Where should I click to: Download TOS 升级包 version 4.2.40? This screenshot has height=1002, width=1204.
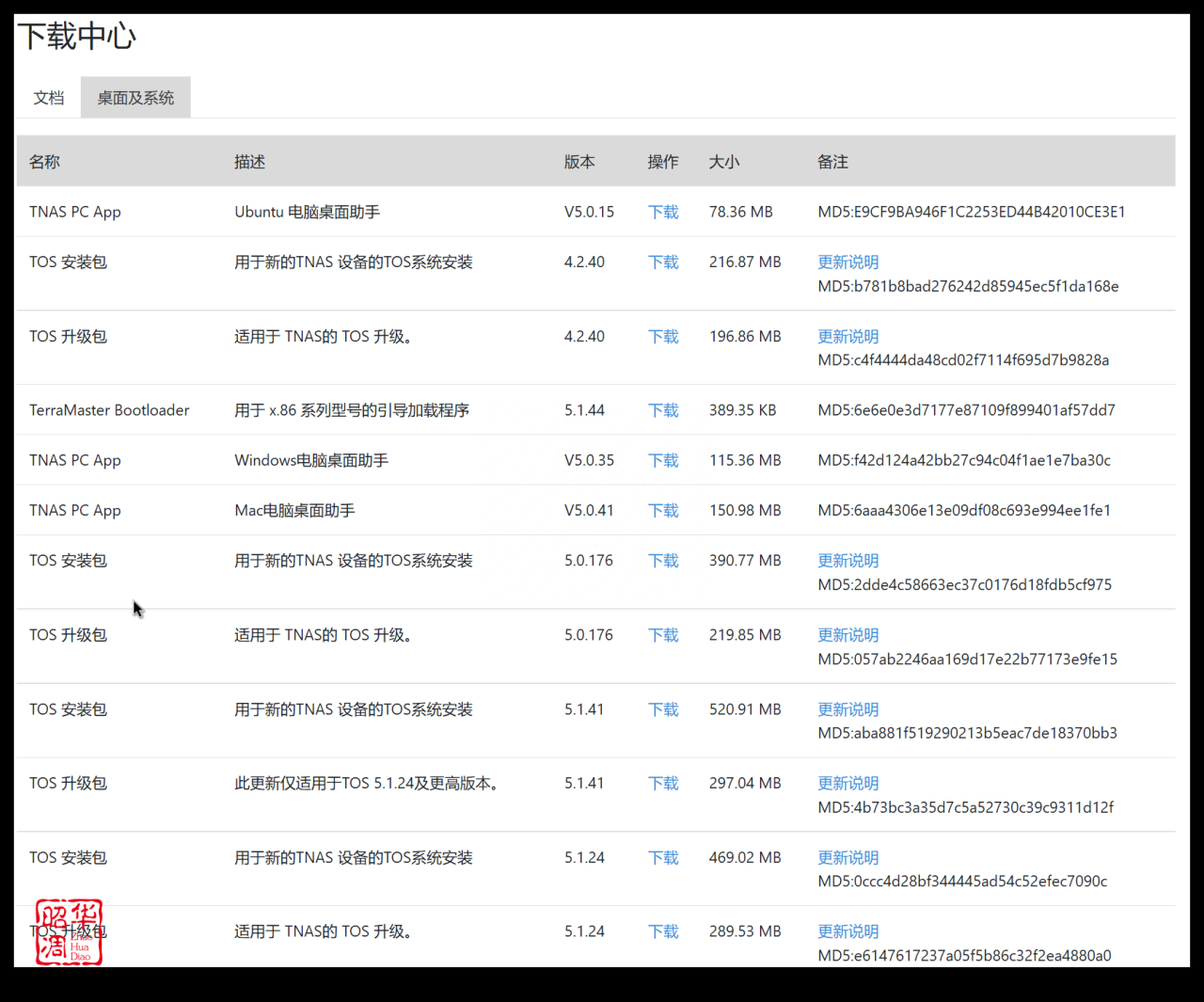tap(662, 336)
